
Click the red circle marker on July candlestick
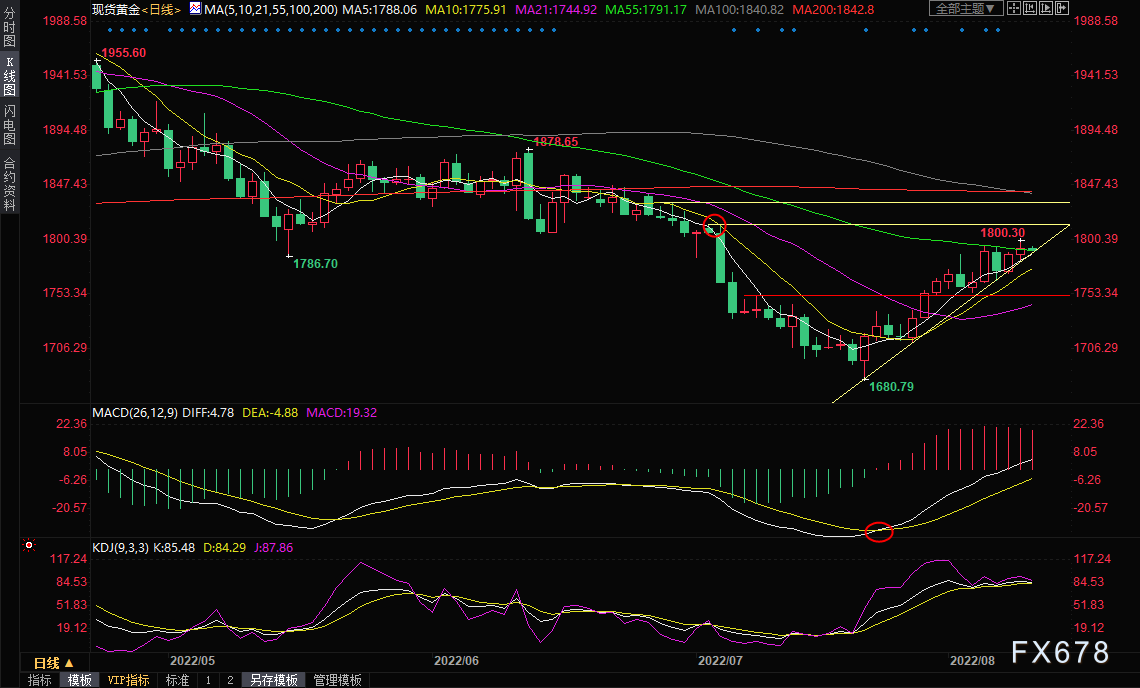coord(714,225)
